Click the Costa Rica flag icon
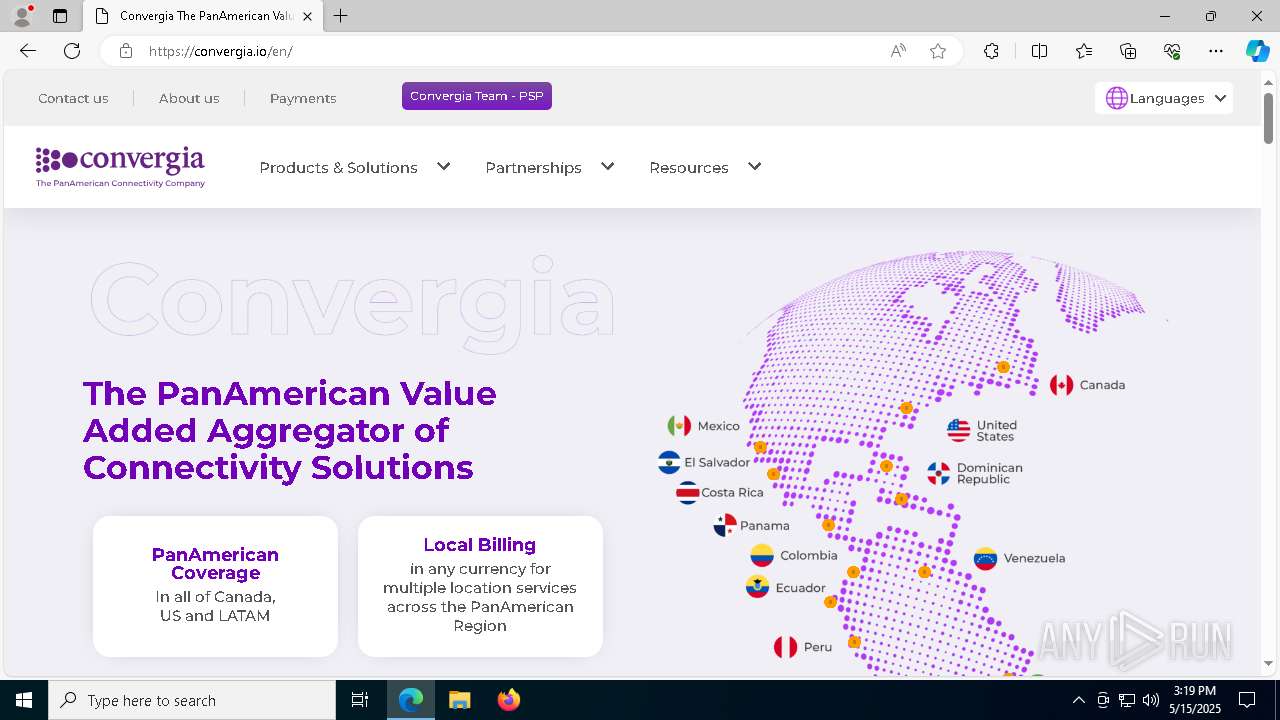This screenshot has height=720, width=1280. click(x=687, y=493)
